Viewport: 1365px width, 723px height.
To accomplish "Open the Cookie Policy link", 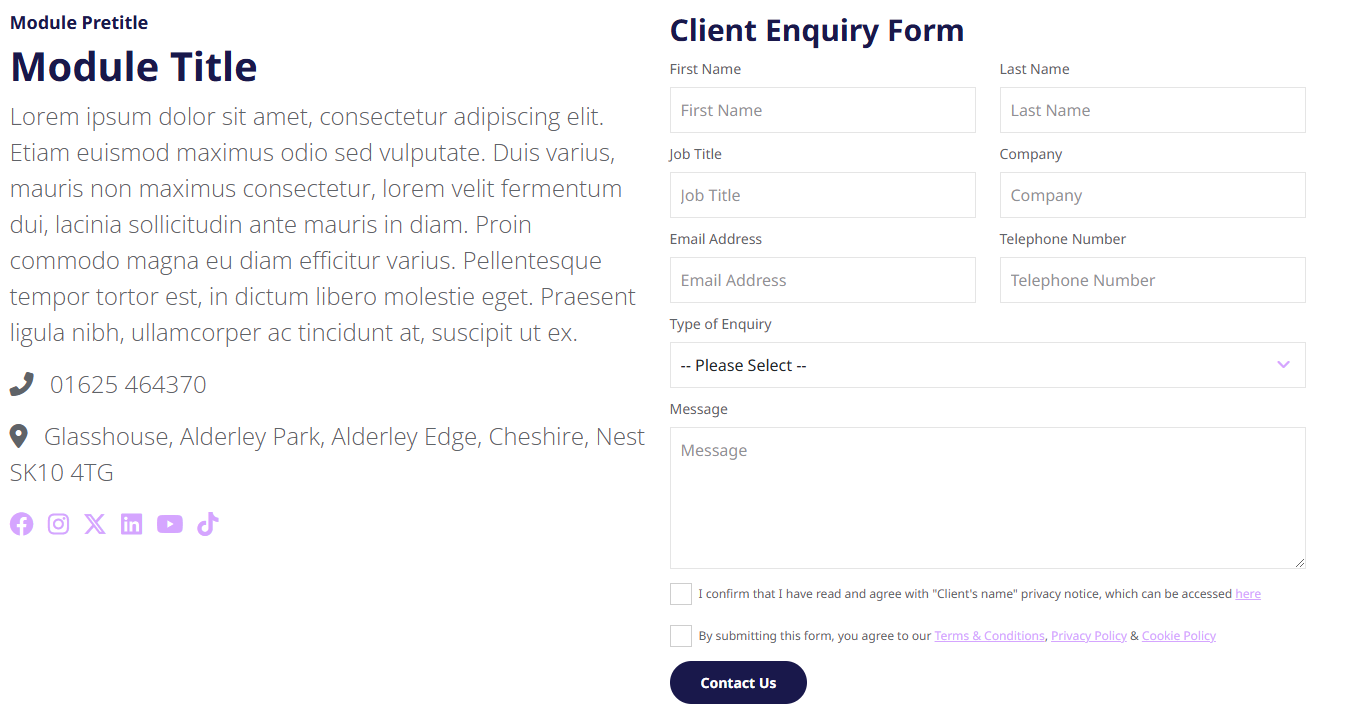I will tap(1179, 636).
